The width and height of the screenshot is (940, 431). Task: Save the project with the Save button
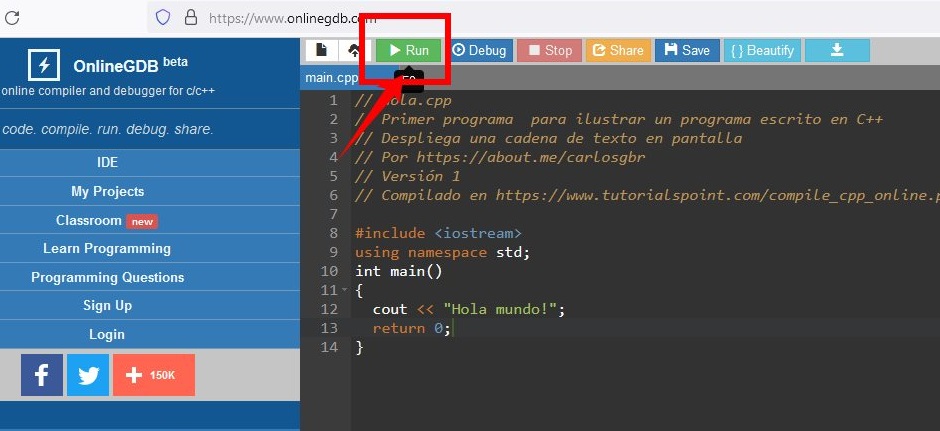(x=687, y=50)
